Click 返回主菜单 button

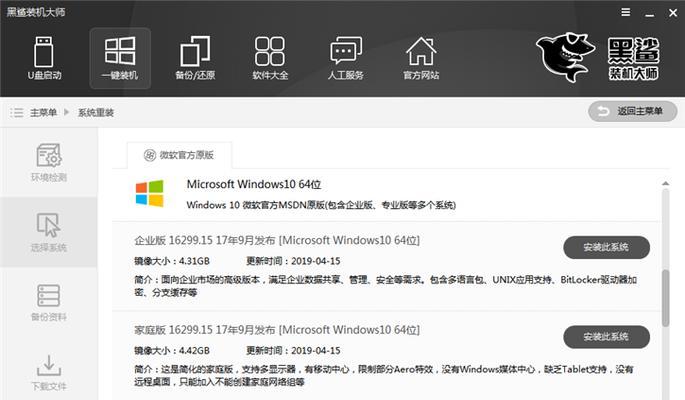coord(633,111)
